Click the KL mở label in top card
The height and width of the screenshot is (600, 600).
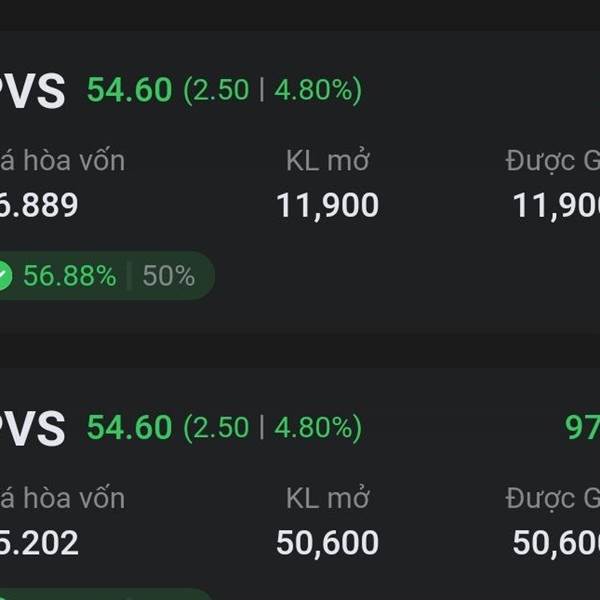click(x=327, y=160)
